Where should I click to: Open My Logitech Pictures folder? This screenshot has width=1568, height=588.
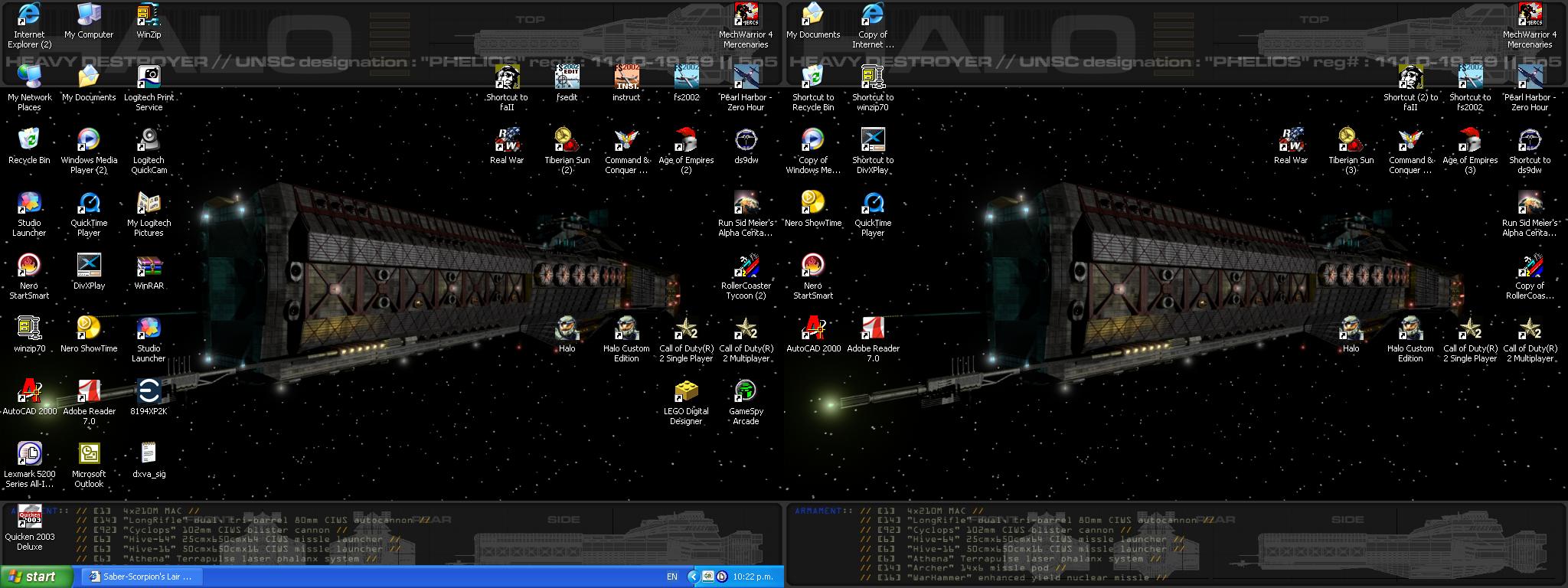click(x=149, y=214)
